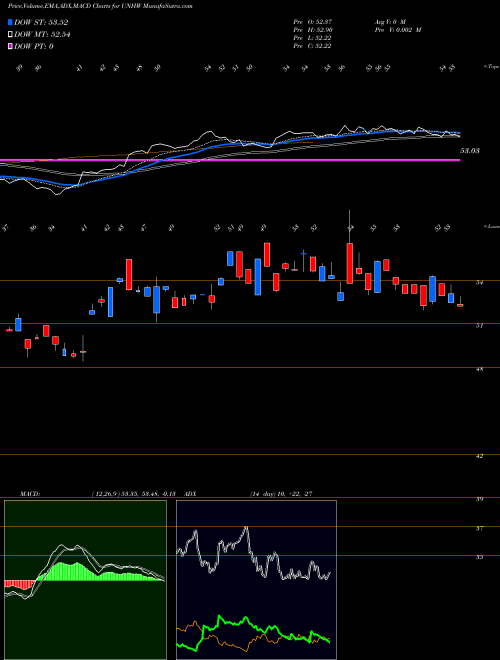Click the 'Pre V: 0.002 M' volume text
The image size is (500, 660).
(397, 30)
